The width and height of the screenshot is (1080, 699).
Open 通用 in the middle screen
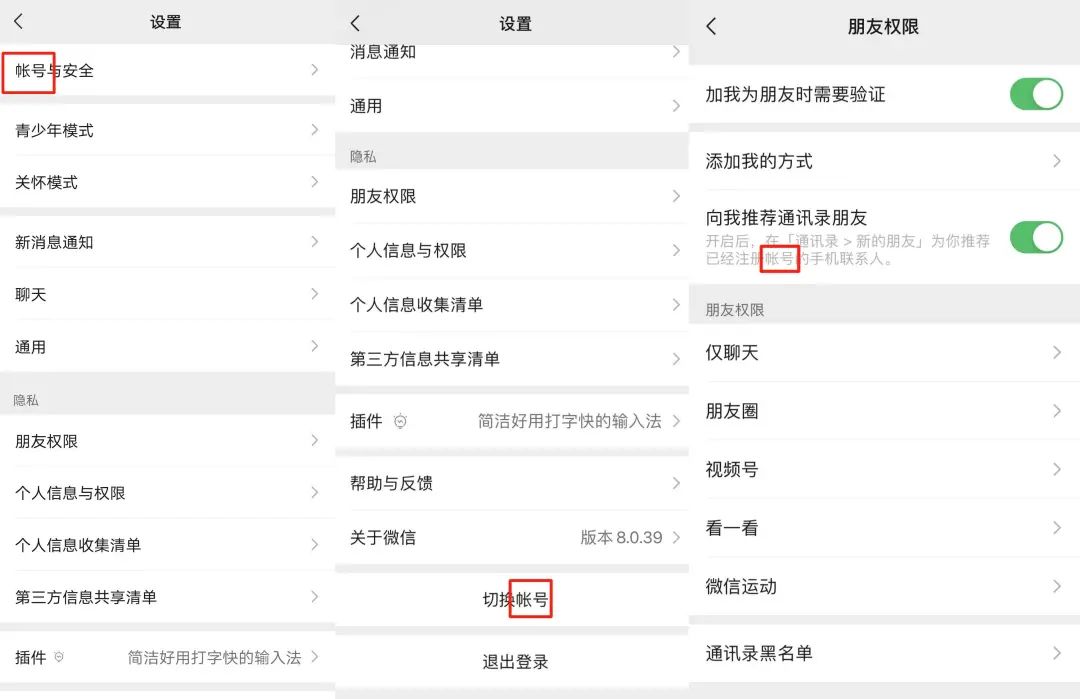click(512, 105)
